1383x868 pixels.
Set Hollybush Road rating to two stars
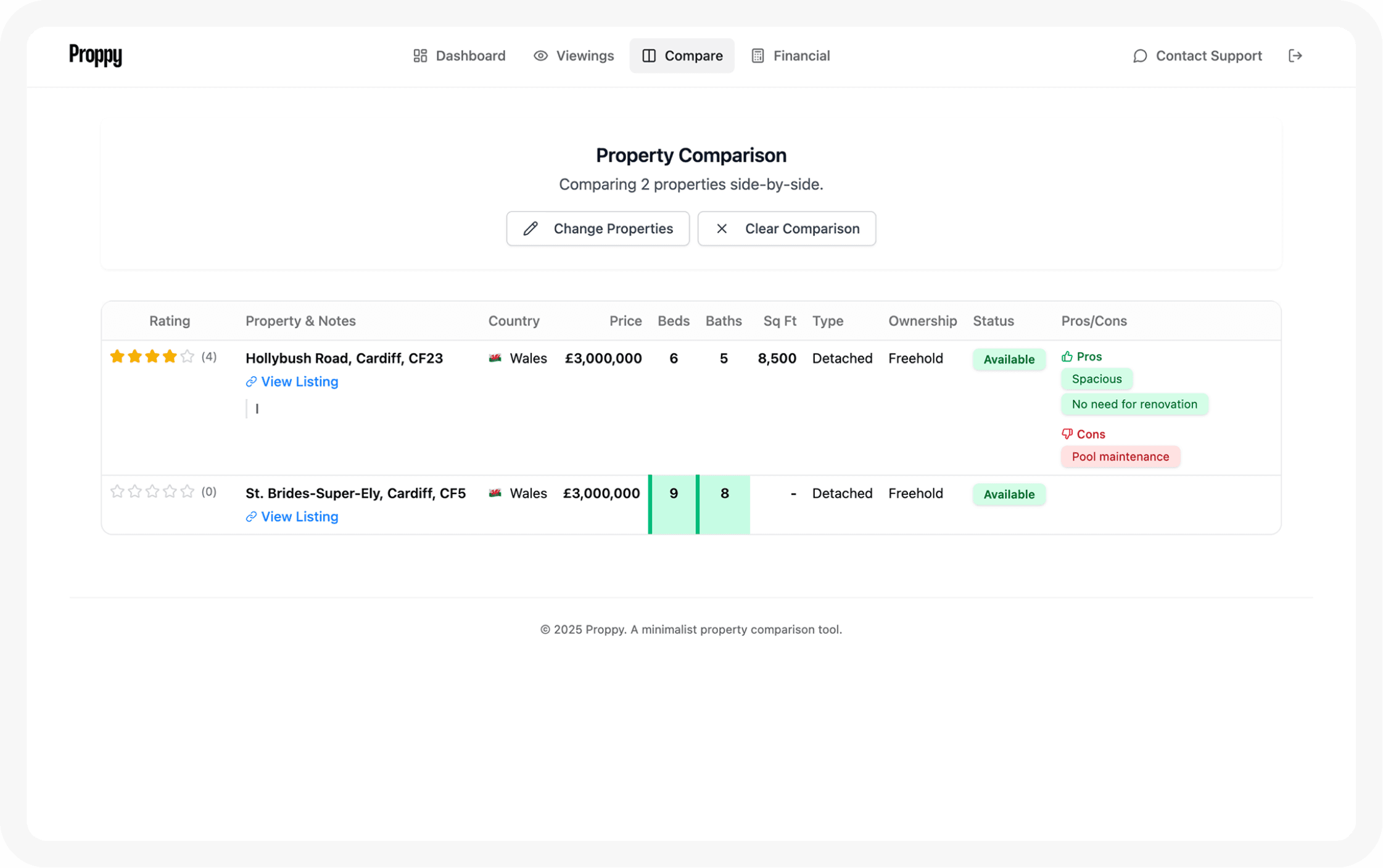135,357
